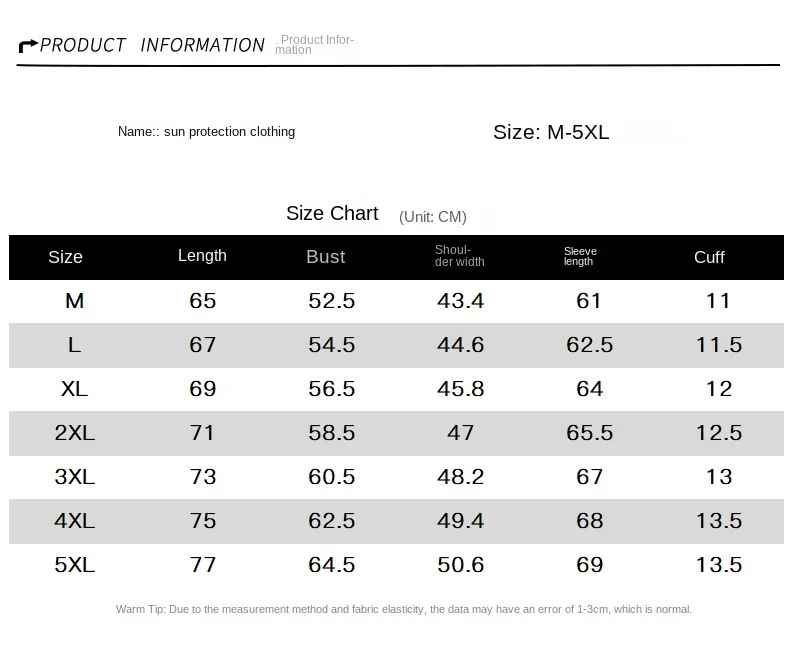Image resolution: width=790 pixels, height=656 pixels.
Task: Click the Cuff column header
Action: tap(709, 257)
